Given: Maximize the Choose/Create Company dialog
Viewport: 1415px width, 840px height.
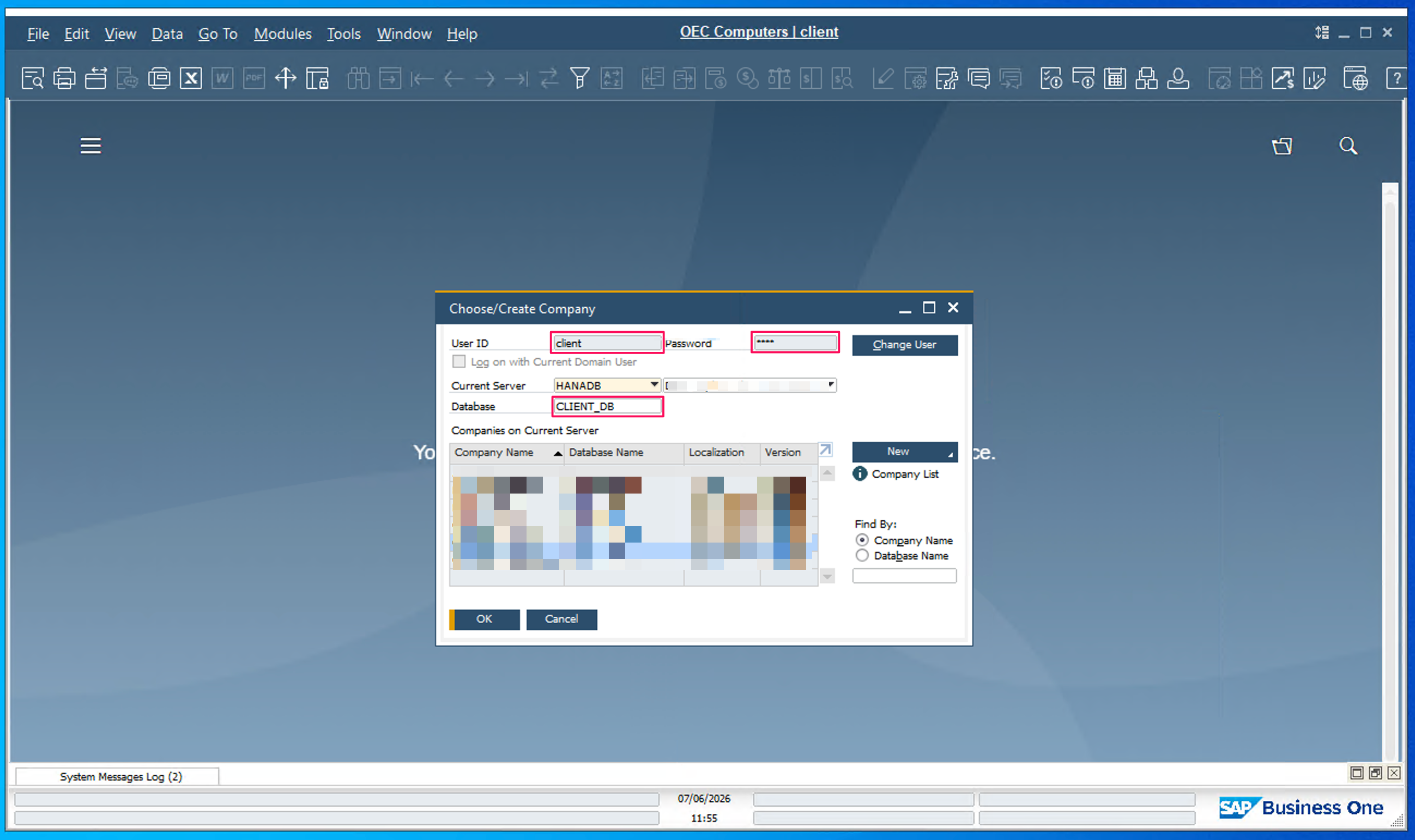Looking at the screenshot, I should point(929,307).
